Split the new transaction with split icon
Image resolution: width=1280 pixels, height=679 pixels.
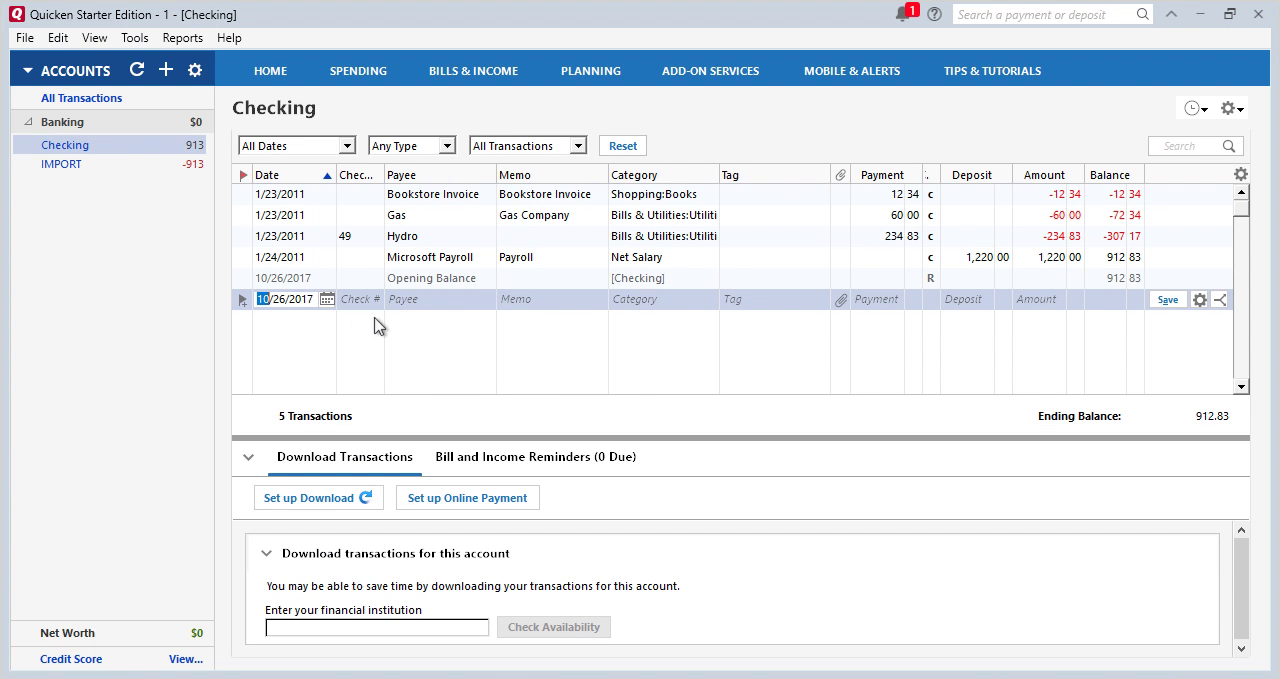coord(1220,299)
